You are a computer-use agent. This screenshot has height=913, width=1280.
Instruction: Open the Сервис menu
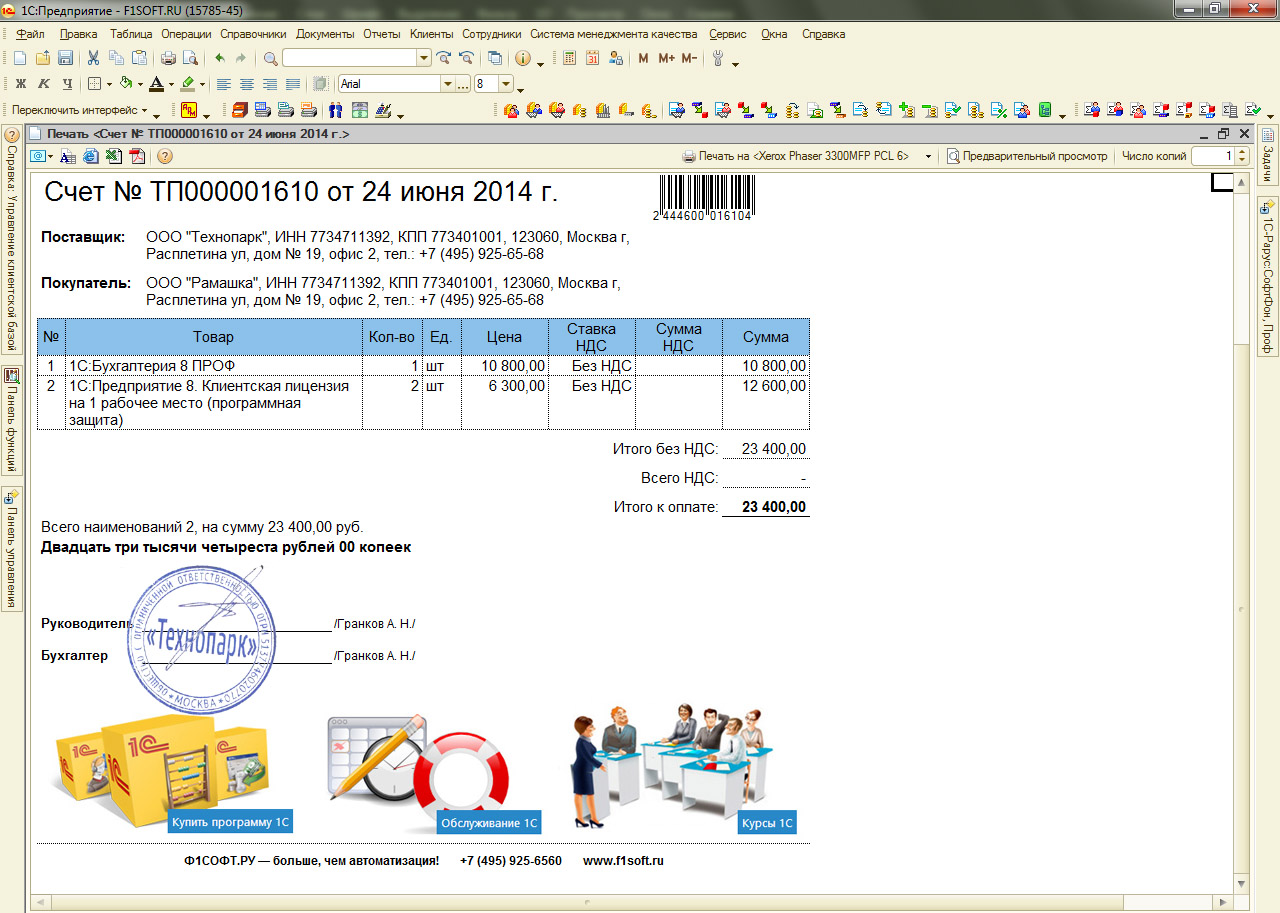(x=728, y=34)
